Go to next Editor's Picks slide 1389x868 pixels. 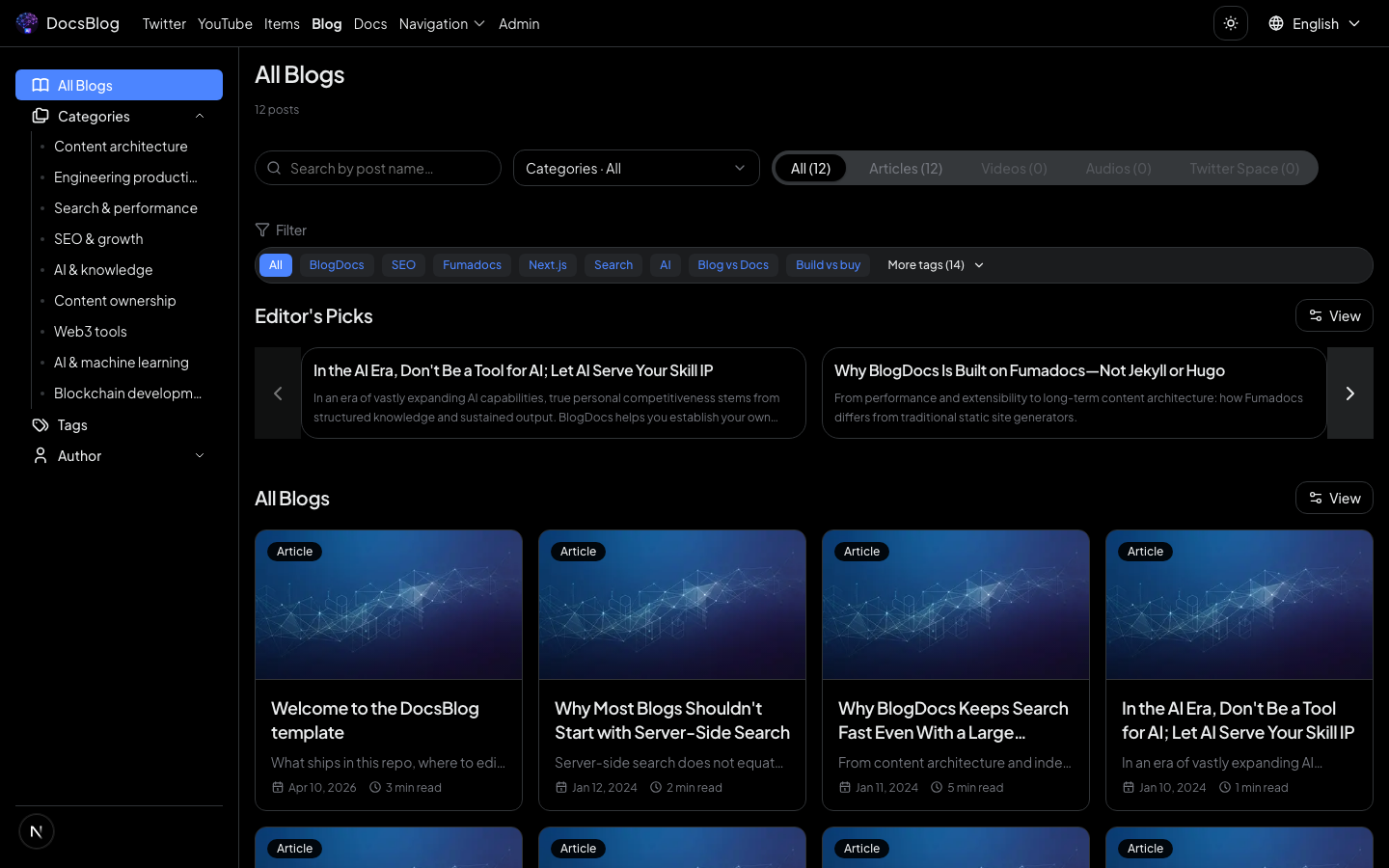pos(1349,393)
